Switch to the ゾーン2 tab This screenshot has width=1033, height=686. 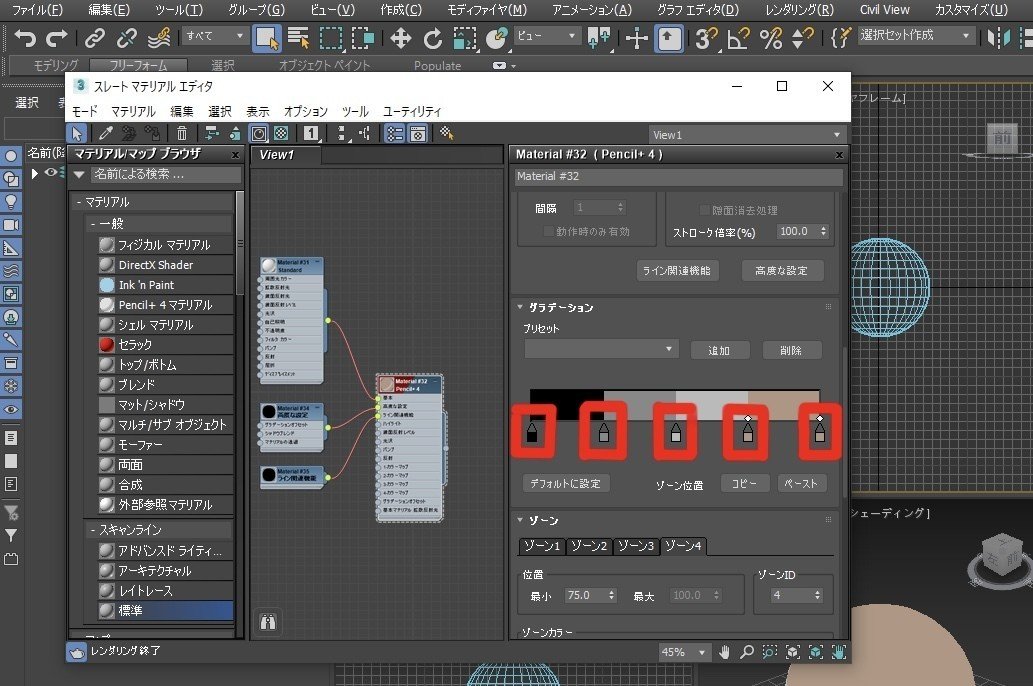(588, 546)
